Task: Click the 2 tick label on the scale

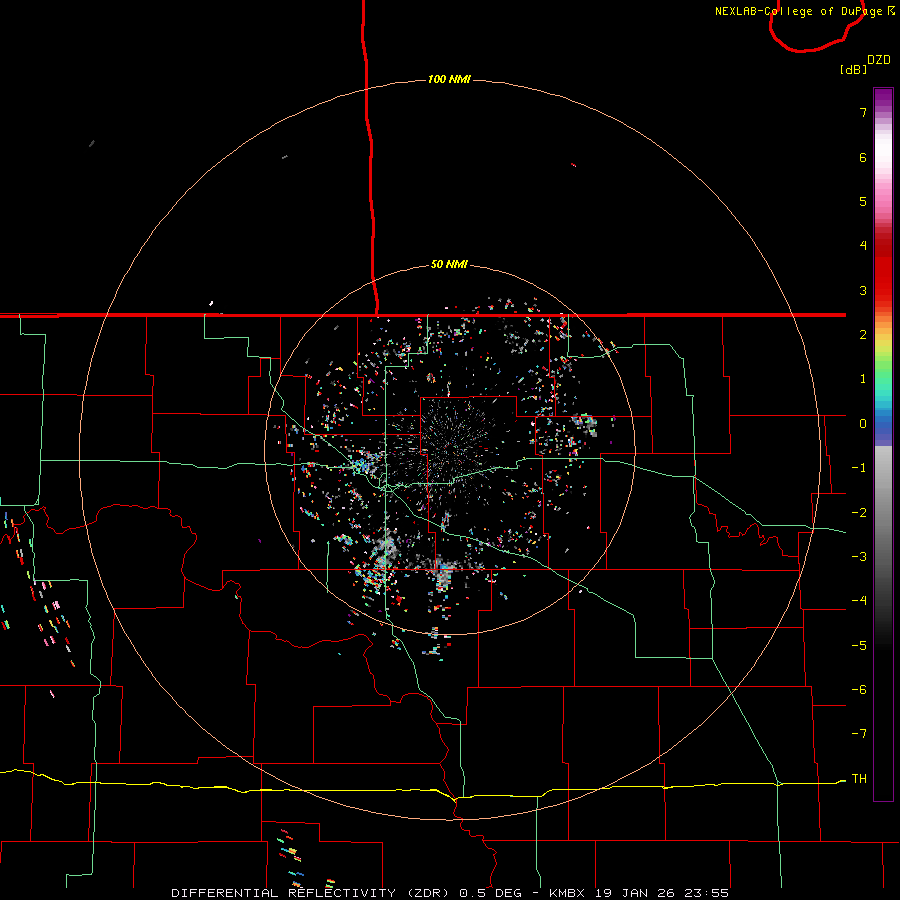Action: 863,335
